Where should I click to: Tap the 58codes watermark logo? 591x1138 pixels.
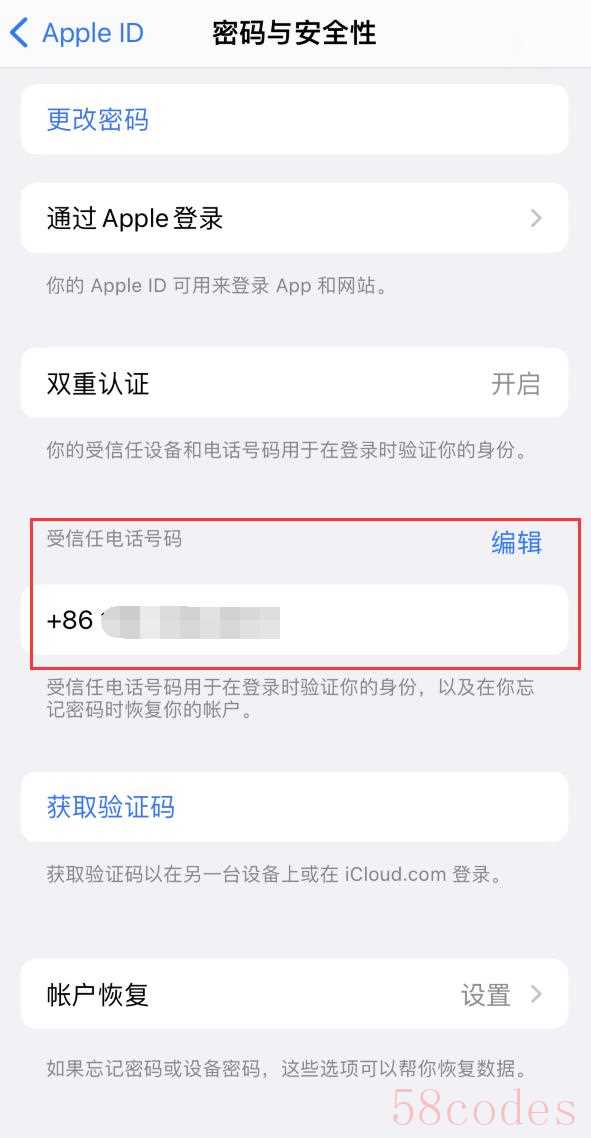pyautogui.click(x=484, y=1108)
